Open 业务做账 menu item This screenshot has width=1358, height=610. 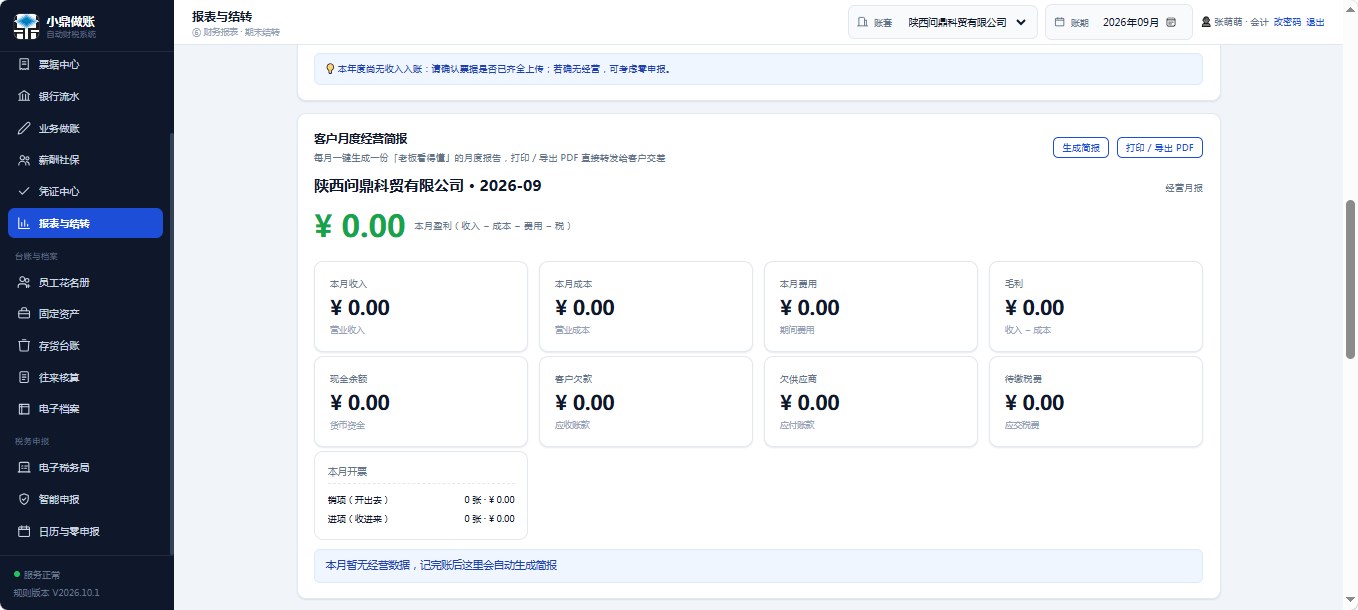click(x=85, y=128)
